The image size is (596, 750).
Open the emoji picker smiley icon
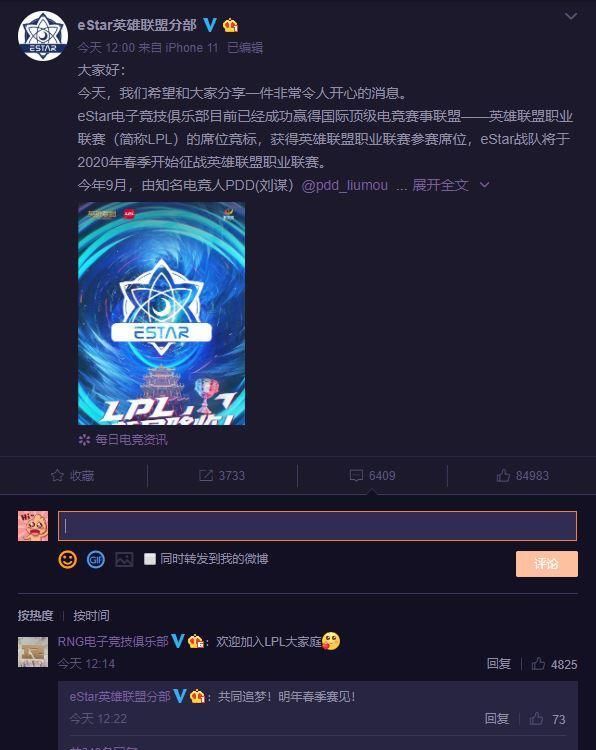click(x=67, y=559)
